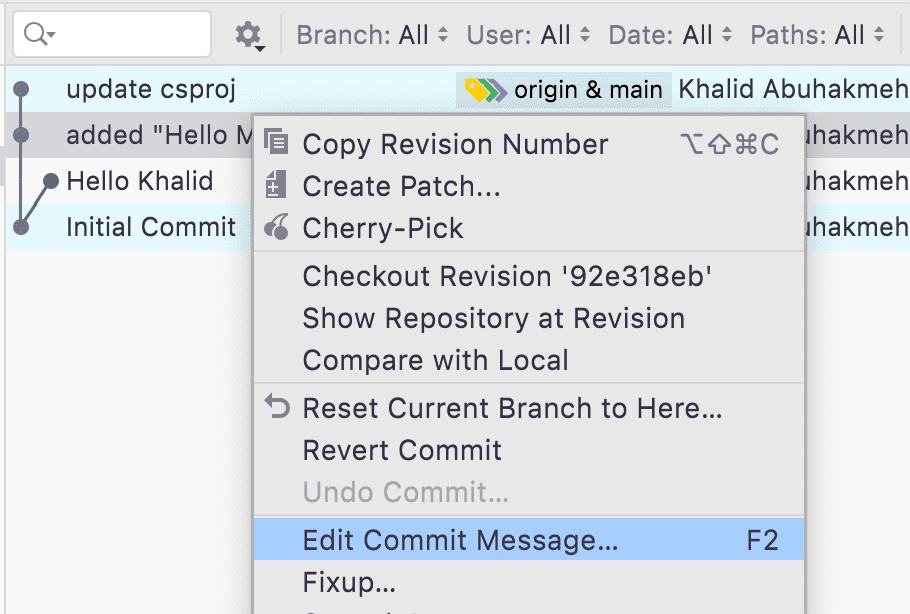Click the Reset Current Branch arrow icon
The image size is (910, 614).
277,406
